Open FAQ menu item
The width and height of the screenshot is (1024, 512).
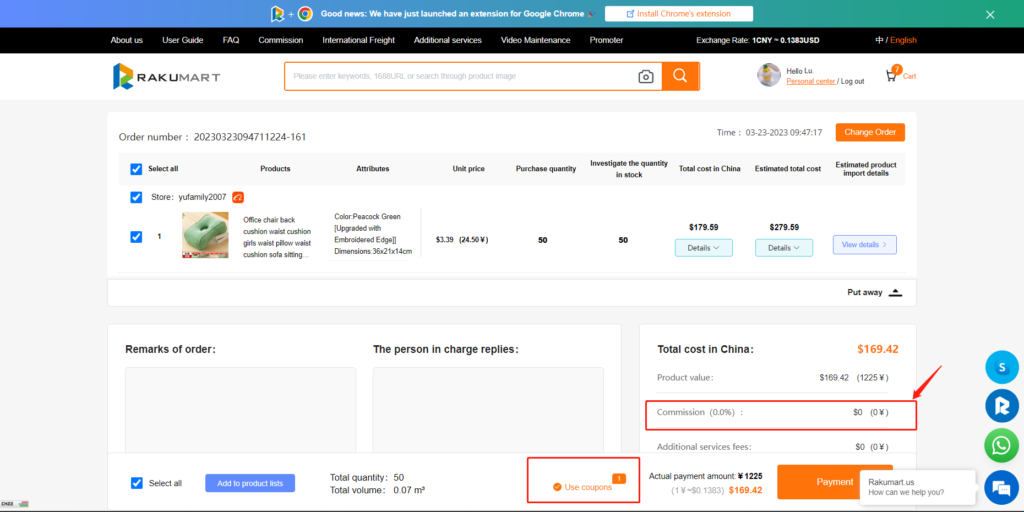(x=231, y=40)
